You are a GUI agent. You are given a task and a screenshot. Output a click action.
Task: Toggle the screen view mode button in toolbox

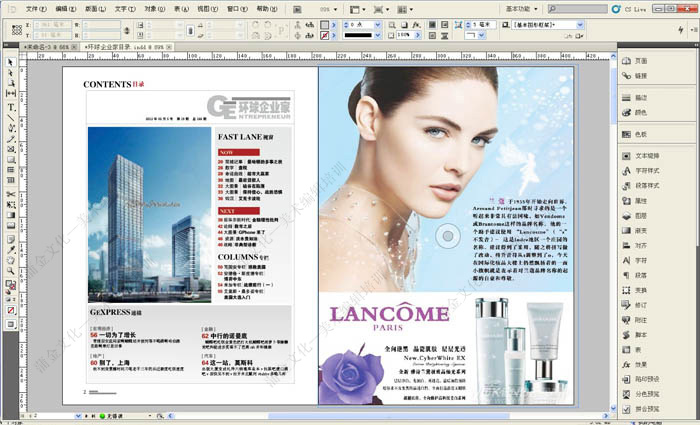coord(11,325)
